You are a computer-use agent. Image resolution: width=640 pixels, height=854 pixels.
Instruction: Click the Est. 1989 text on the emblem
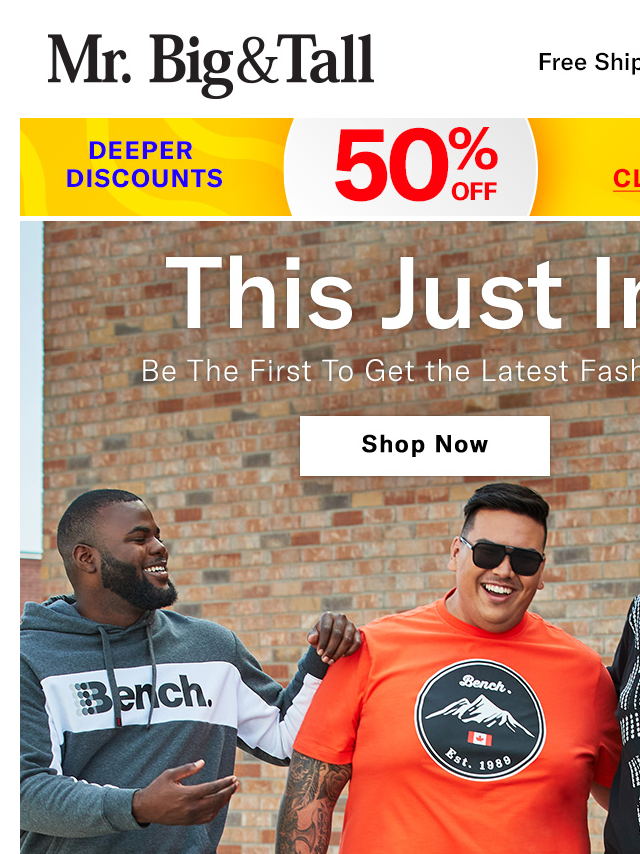click(478, 761)
